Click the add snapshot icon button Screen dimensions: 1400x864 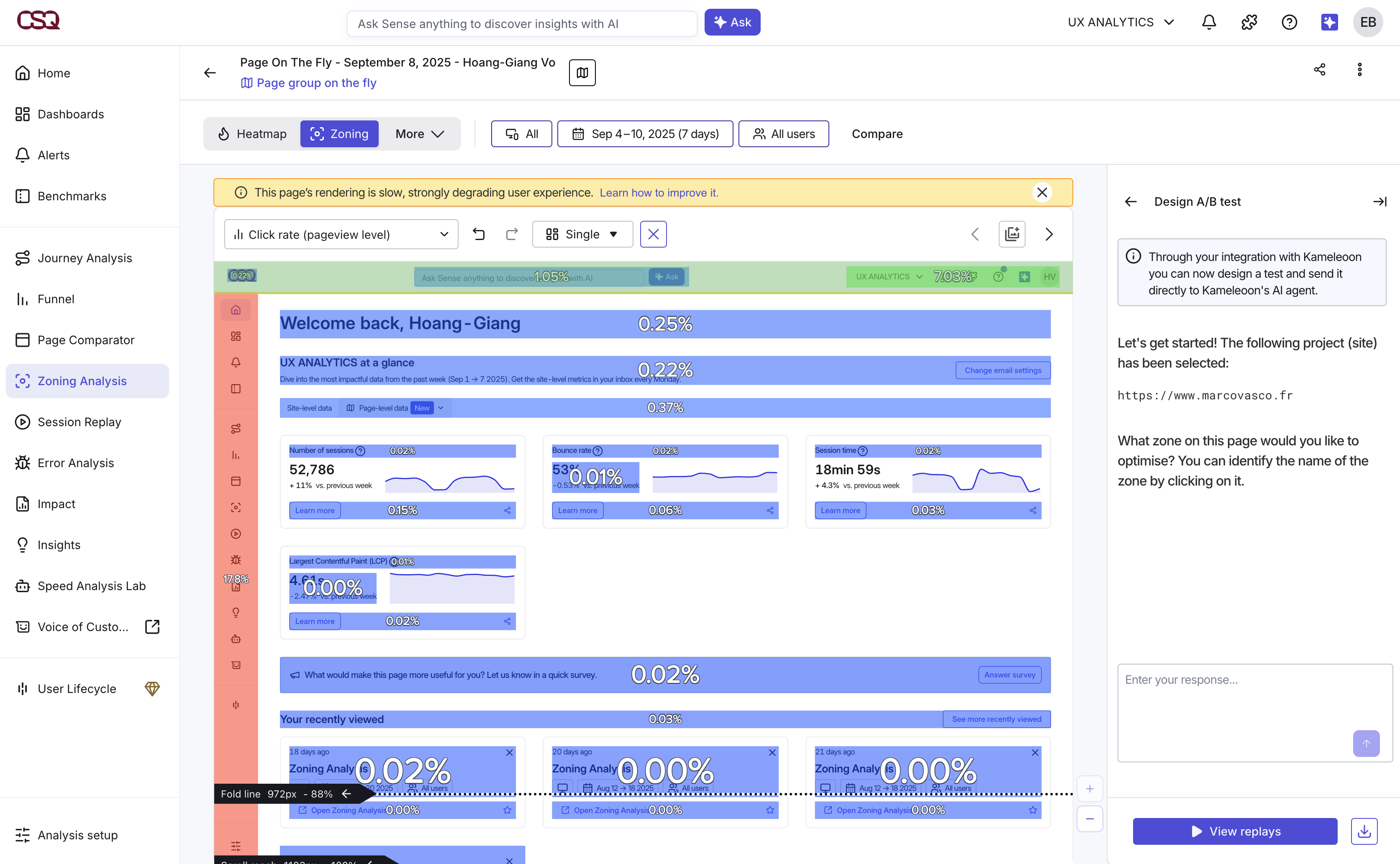1012,234
